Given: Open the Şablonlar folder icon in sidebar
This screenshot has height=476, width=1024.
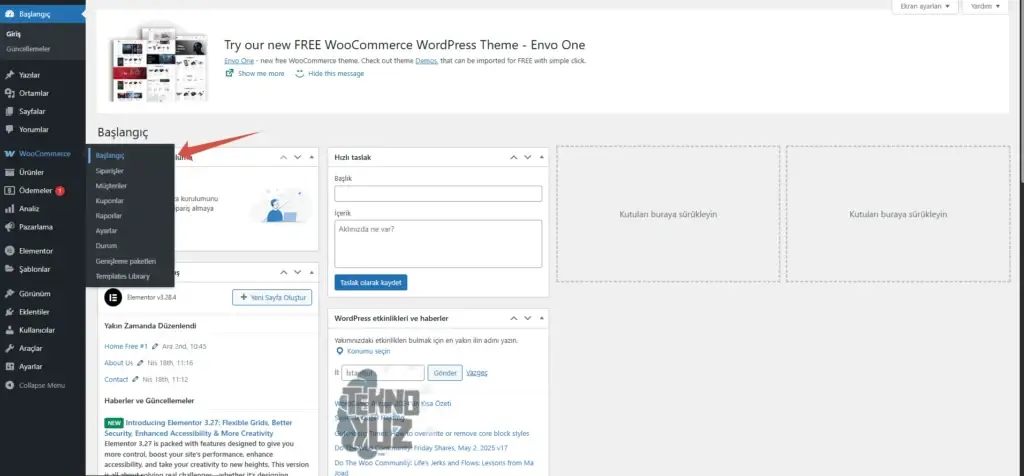Looking at the screenshot, I should point(9,269).
